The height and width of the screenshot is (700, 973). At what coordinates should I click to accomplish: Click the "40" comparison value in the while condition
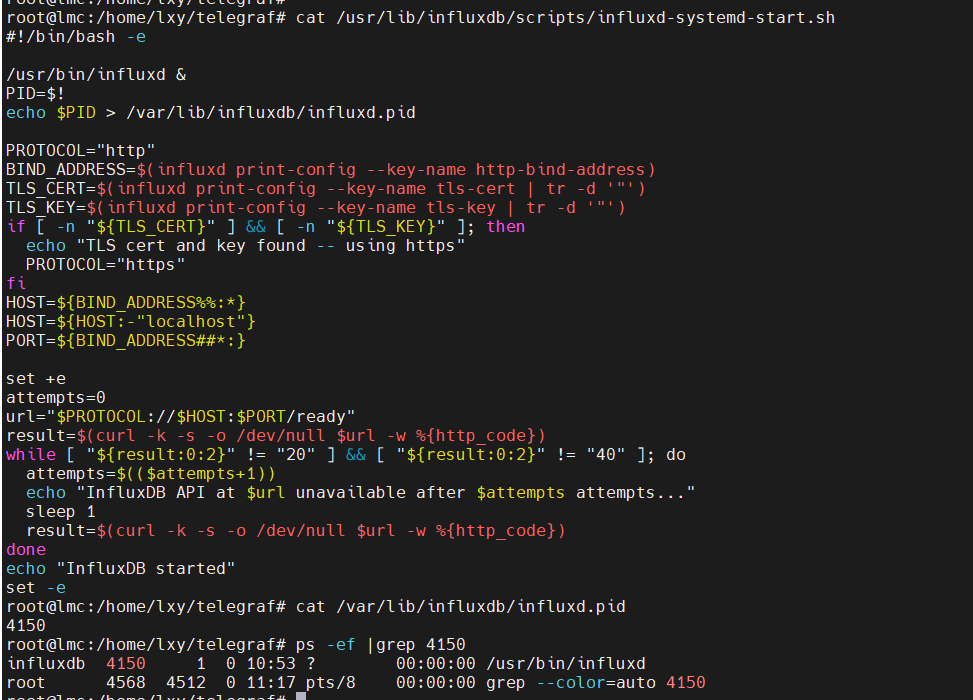click(x=606, y=455)
